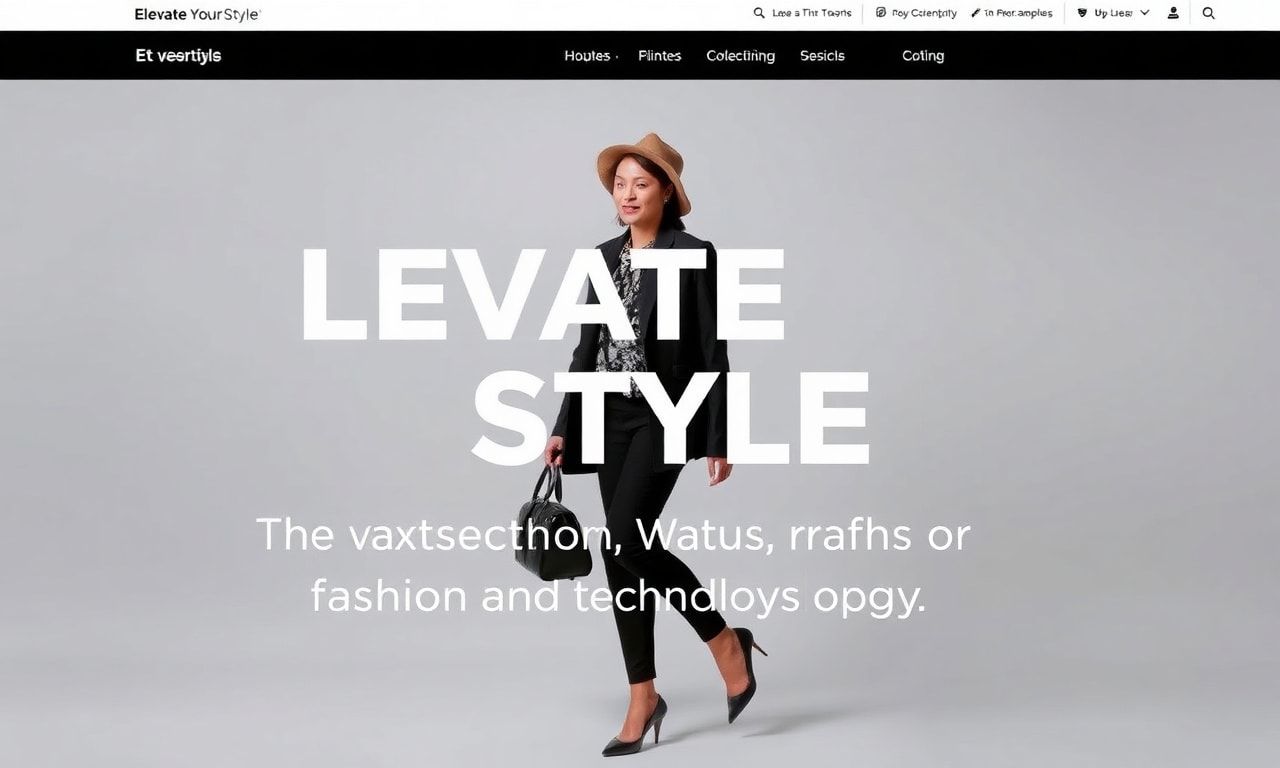Click the "Et vesrtiyls" logo in black bar
This screenshot has height=768, width=1280.
coord(178,56)
